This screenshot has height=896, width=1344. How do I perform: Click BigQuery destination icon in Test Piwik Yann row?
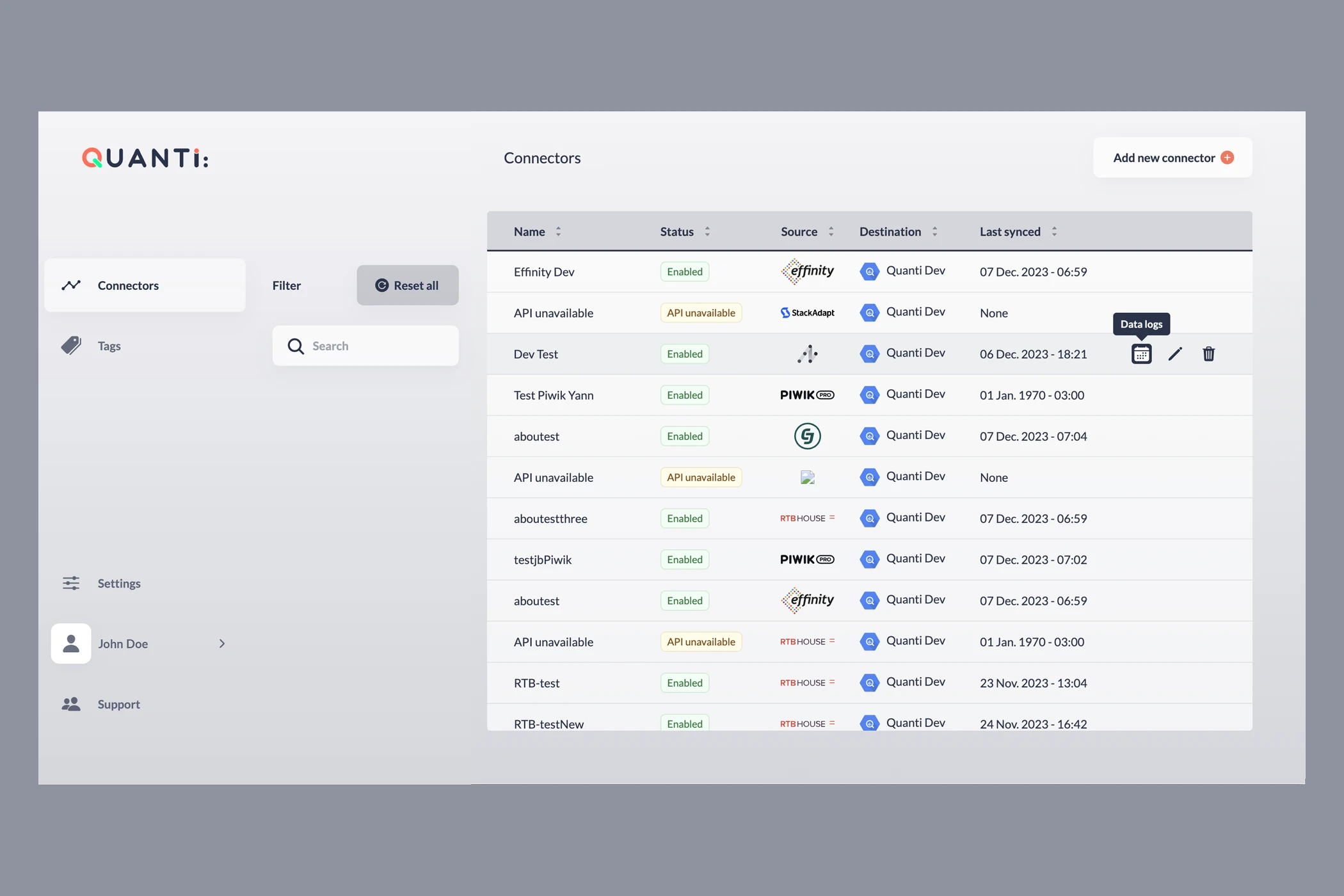pyautogui.click(x=869, y=395)
